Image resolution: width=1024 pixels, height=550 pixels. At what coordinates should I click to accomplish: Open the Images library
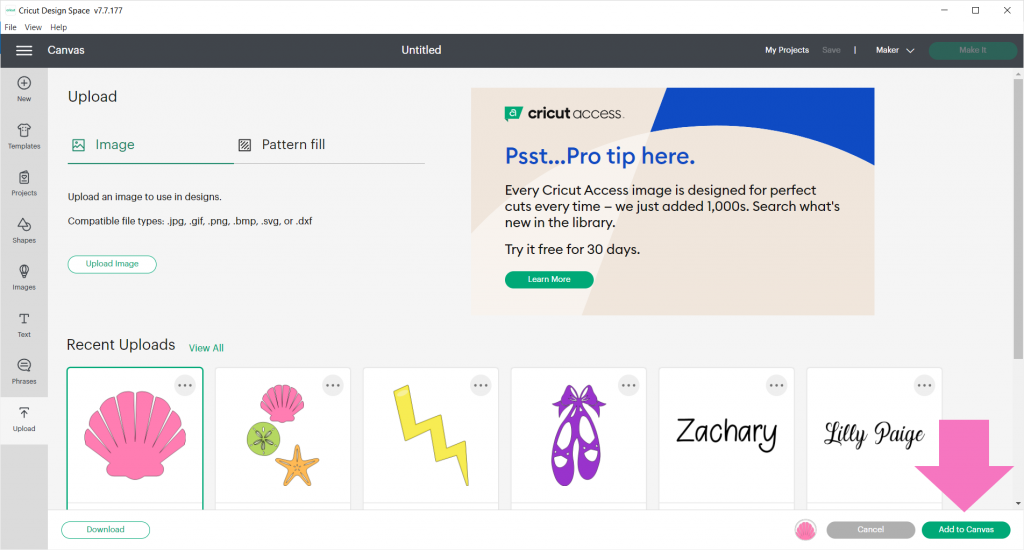pyautogui.click(x=24, y=277)
